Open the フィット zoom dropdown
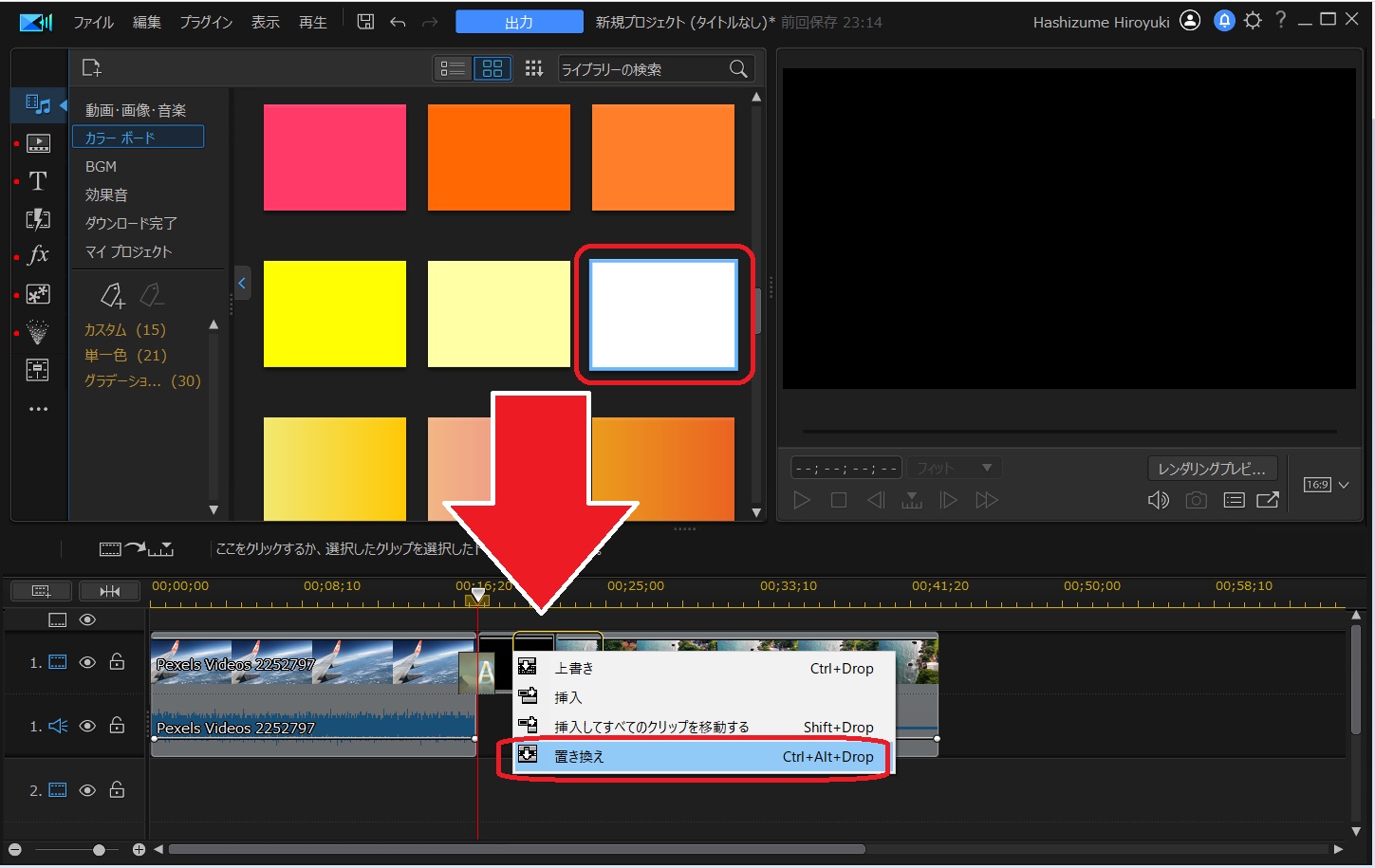 pyautogui.click(x=953, y=468)
